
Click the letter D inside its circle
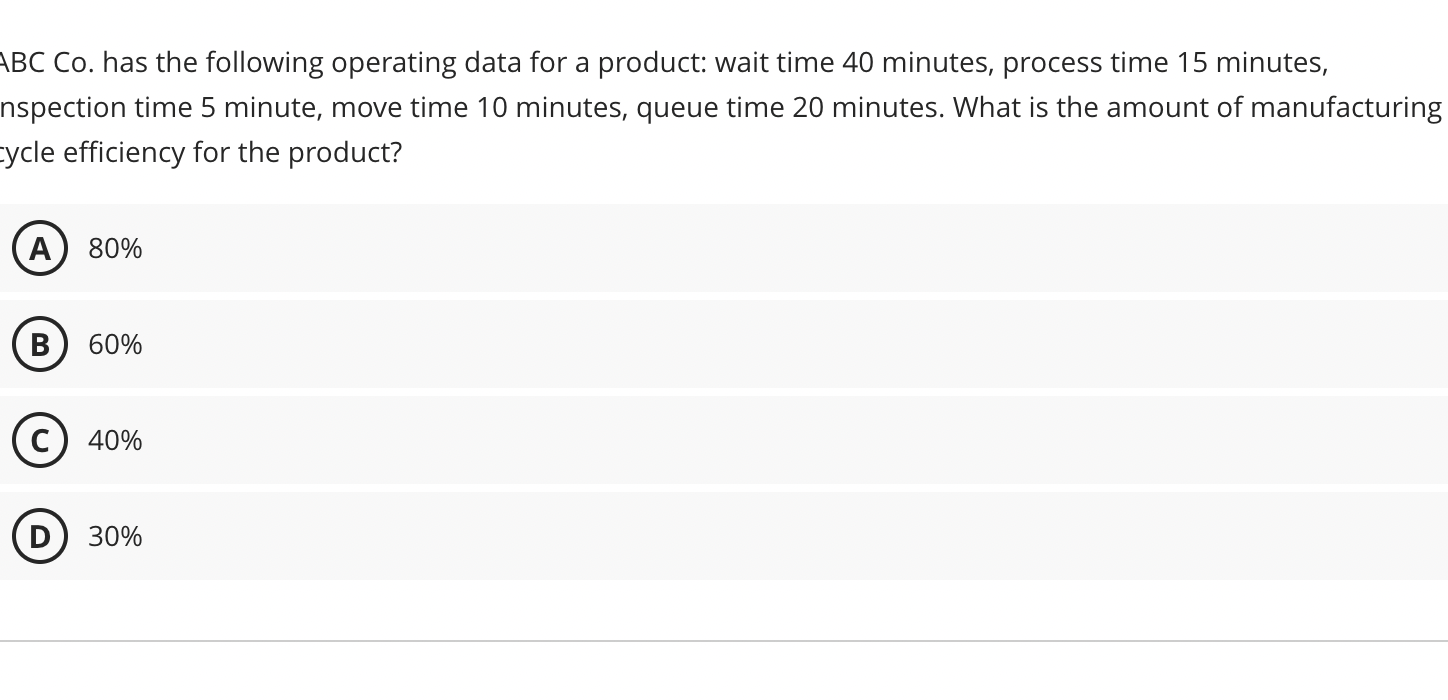[x=39, y=536]
